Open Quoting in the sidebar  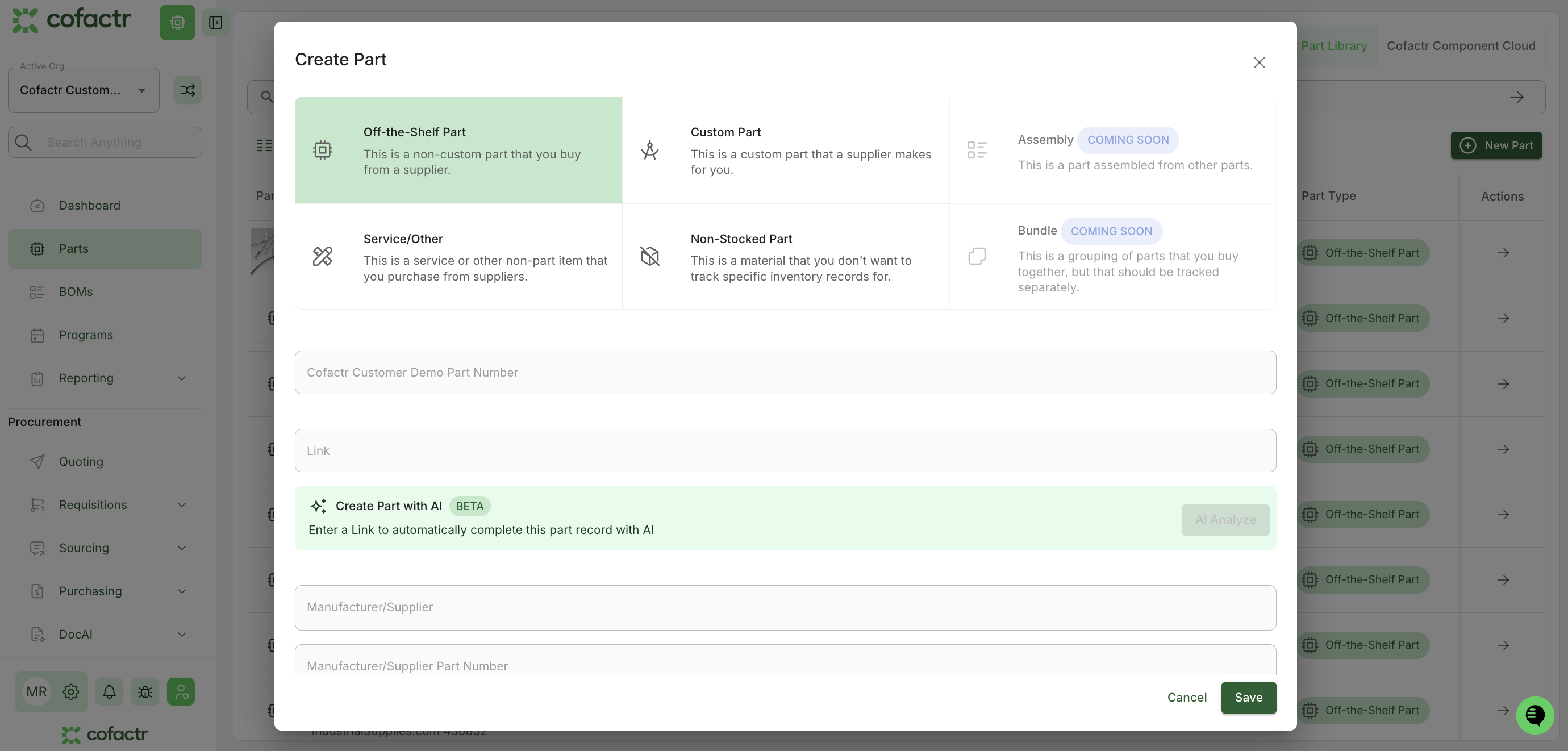point(105,461)
